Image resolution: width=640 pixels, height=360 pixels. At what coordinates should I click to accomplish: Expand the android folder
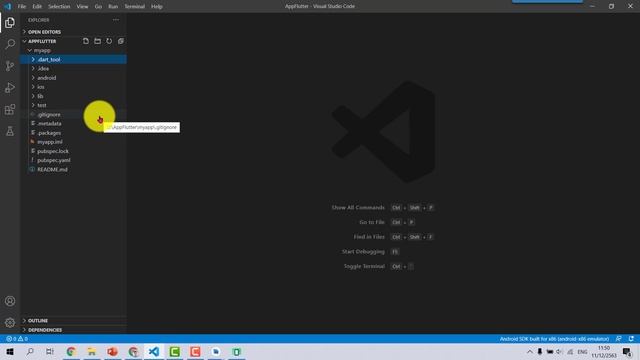(x=73, y=78)
